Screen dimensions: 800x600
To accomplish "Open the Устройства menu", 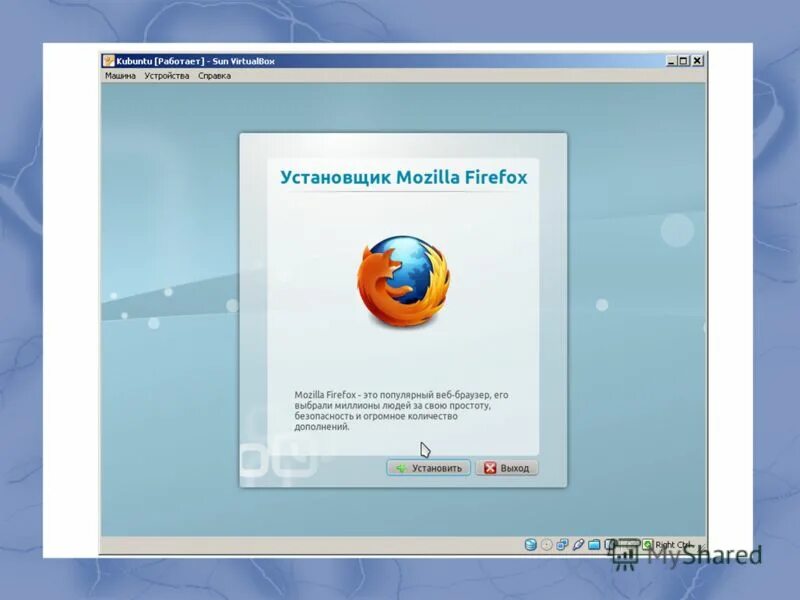I will (167, 76).
